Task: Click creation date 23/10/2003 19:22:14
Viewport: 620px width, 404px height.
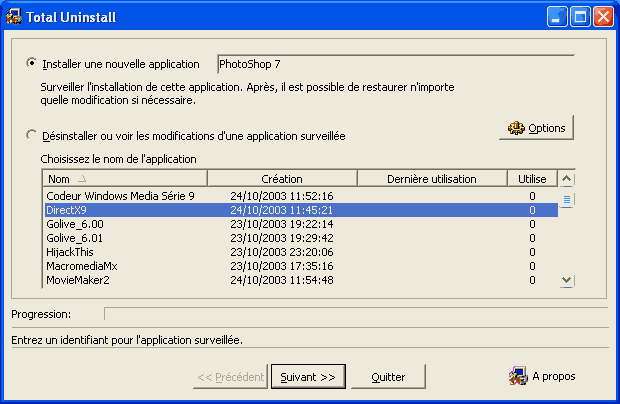Action: pyautogui.click(x=282, y=224)
